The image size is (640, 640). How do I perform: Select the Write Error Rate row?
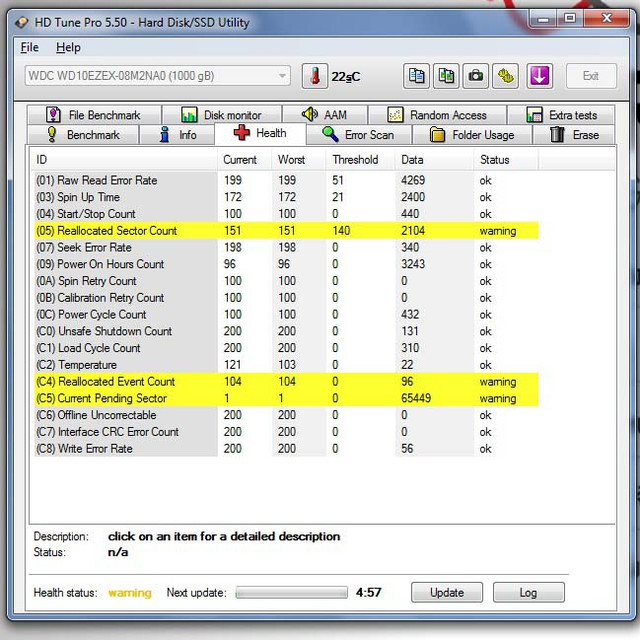click(x=286, y=448)
